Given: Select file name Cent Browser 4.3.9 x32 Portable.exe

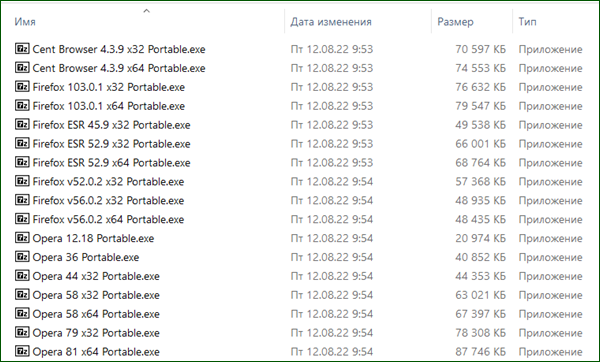Looking at the screenshot, I should [x=119, y=49].
